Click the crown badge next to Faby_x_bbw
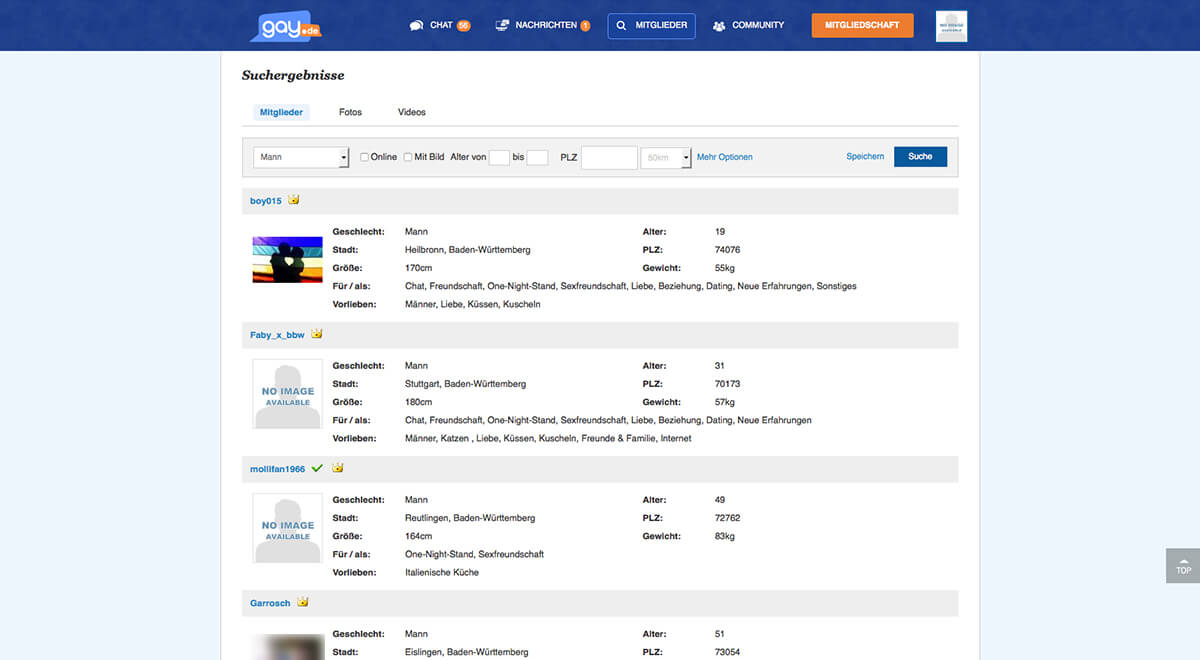The width and height of the screenshot is (1200, 660). pyautogui.click(x=317, y=334)
